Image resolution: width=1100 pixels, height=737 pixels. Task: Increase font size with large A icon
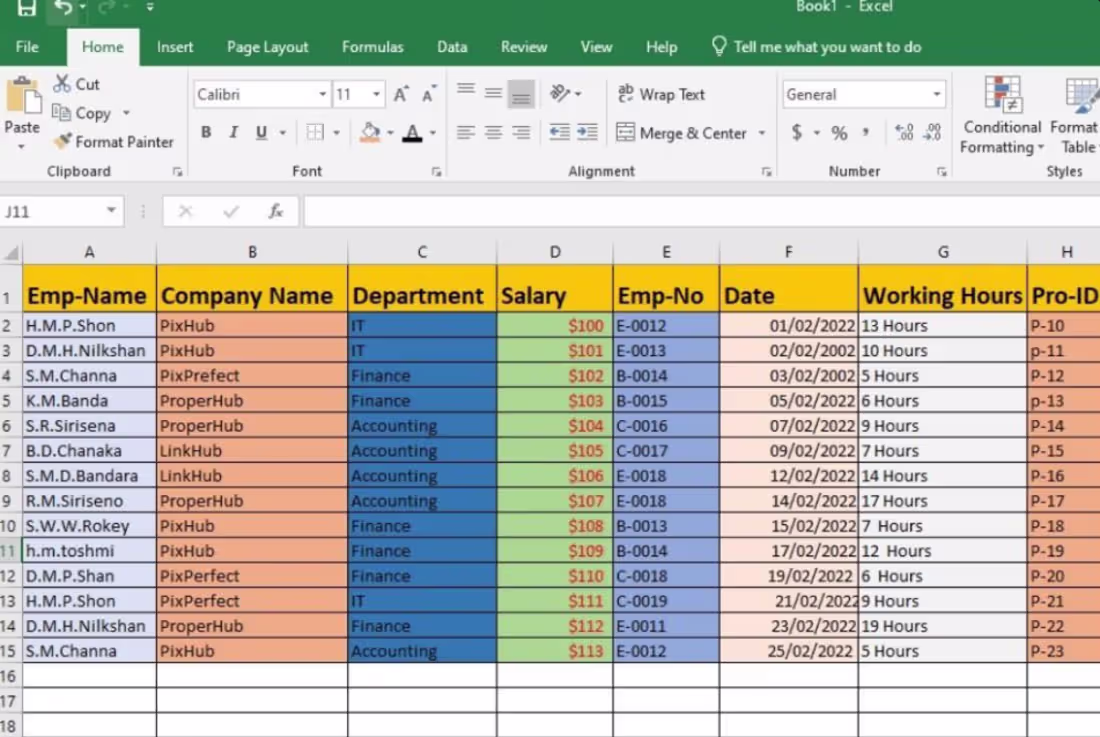[401, 94]
